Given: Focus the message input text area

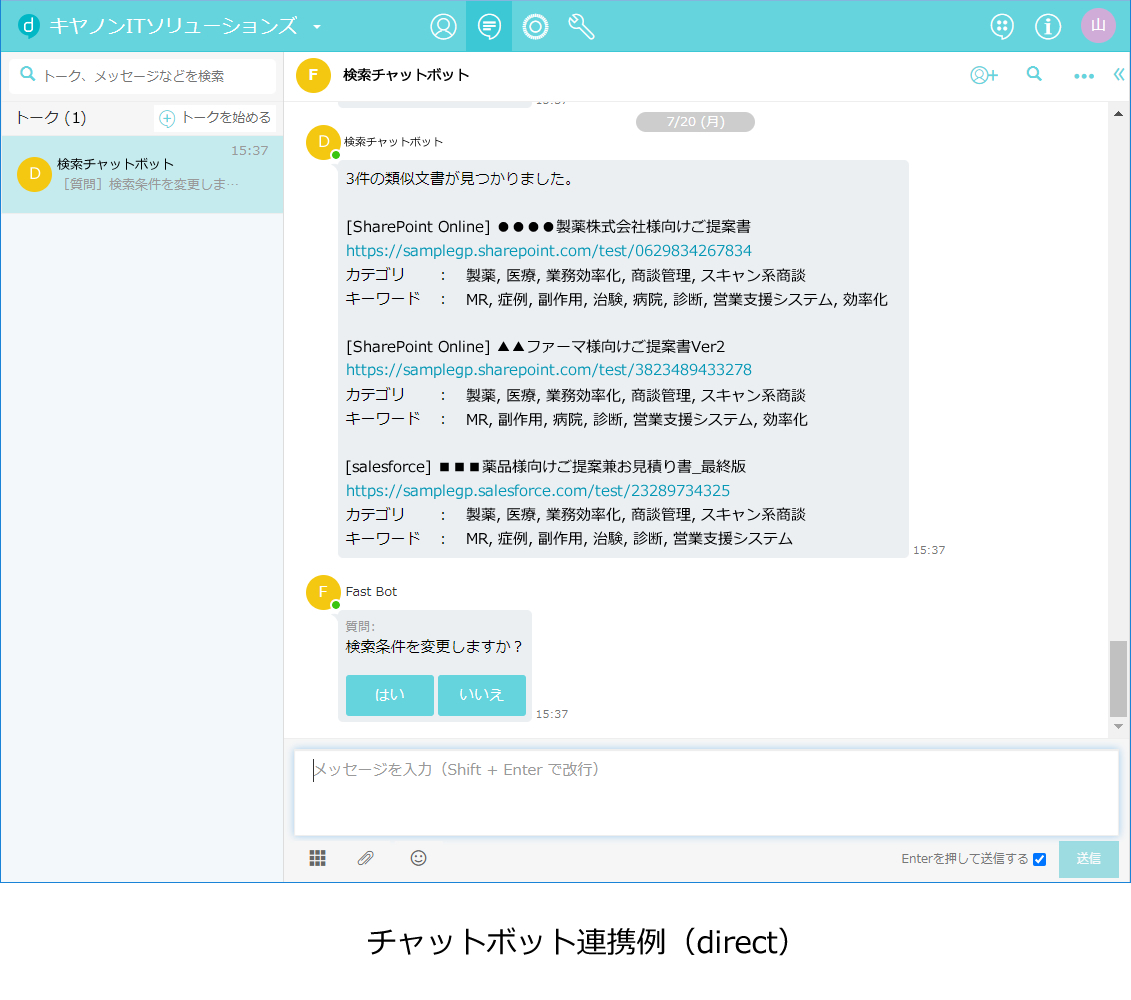Looking at the screenshot, I should [705, 792].
